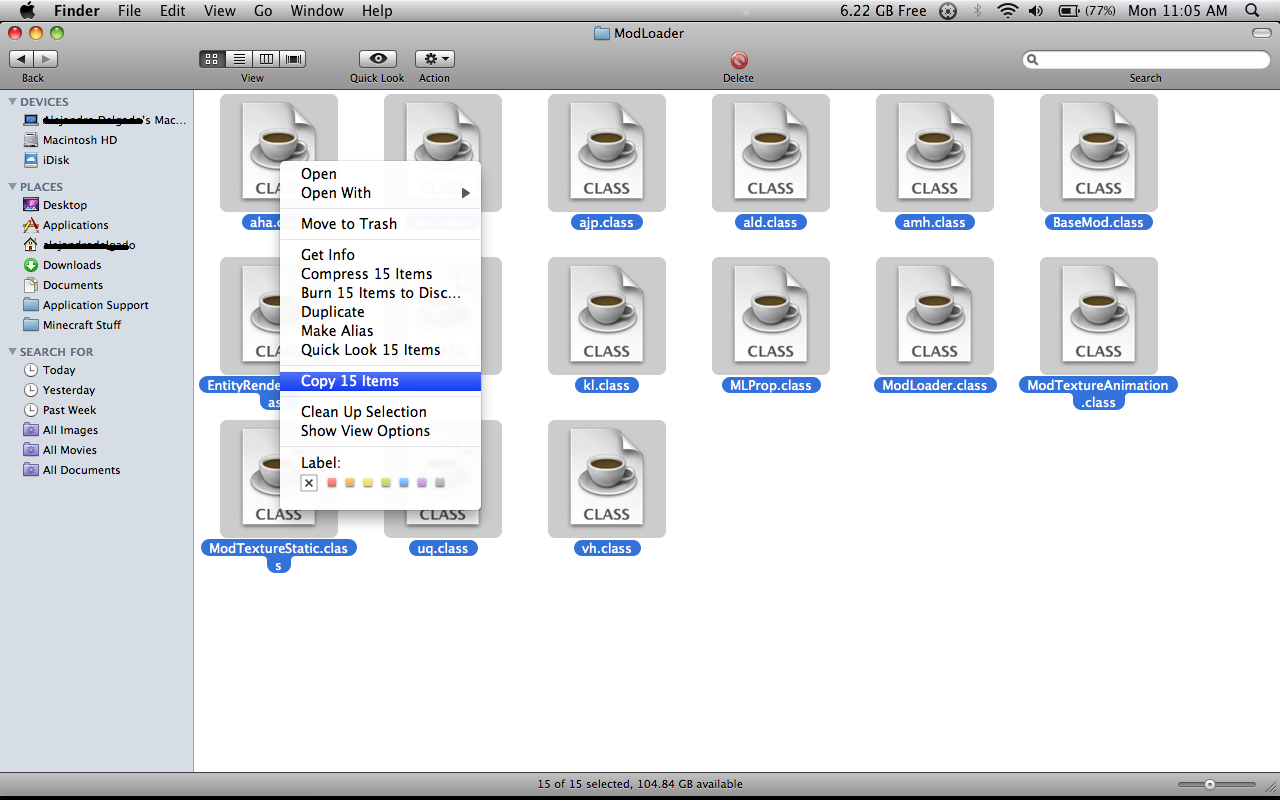Choose Copy 15 Items
Viewport: 1280px width, 800px height.
coord(380,381)
